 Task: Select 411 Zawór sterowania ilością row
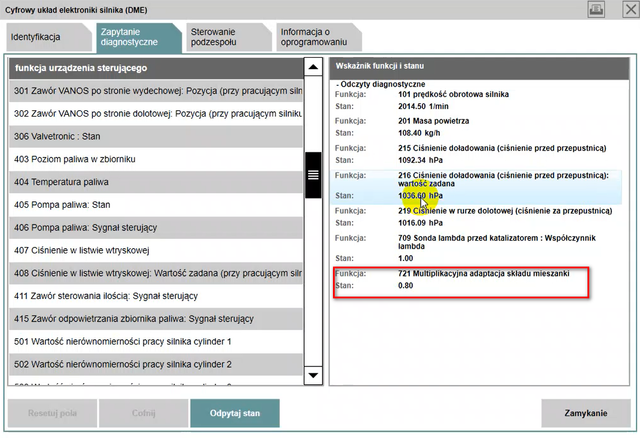(156, 296)
